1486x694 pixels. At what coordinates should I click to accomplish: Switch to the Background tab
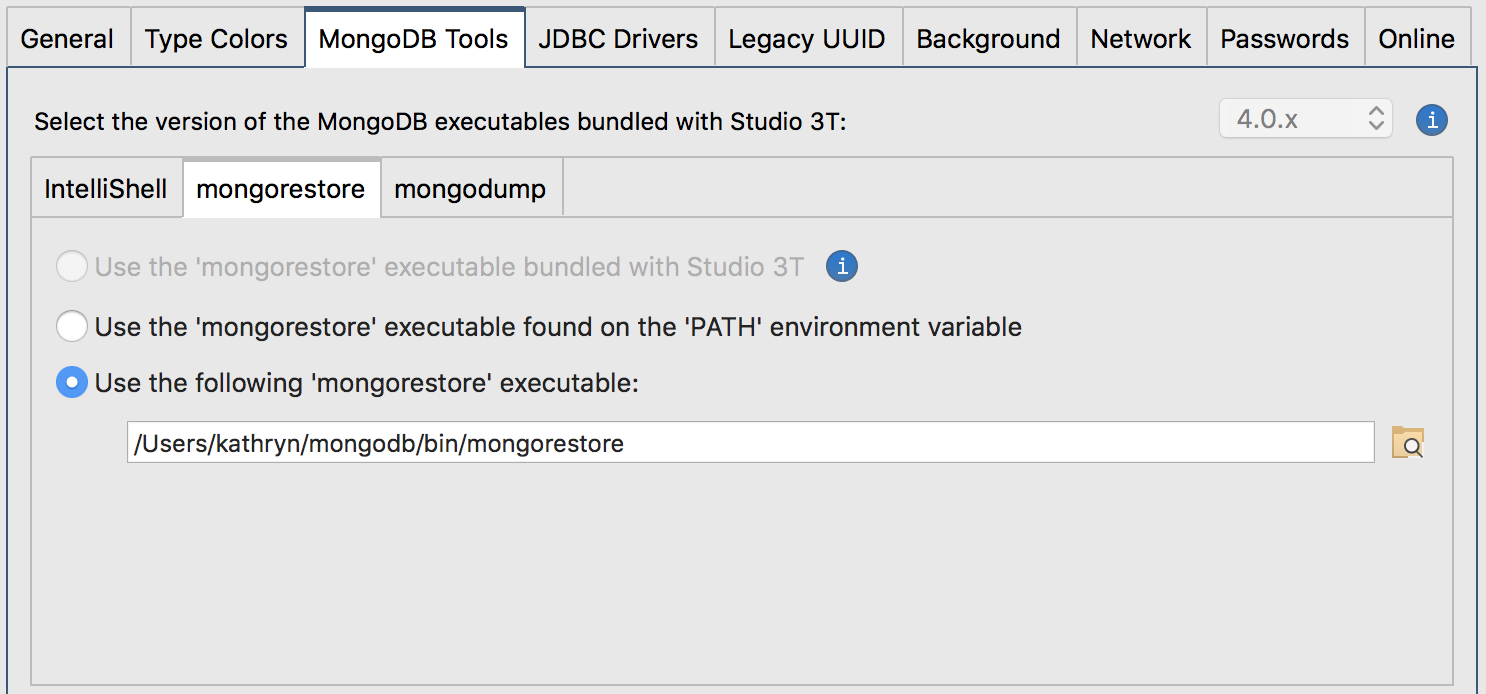988,39
